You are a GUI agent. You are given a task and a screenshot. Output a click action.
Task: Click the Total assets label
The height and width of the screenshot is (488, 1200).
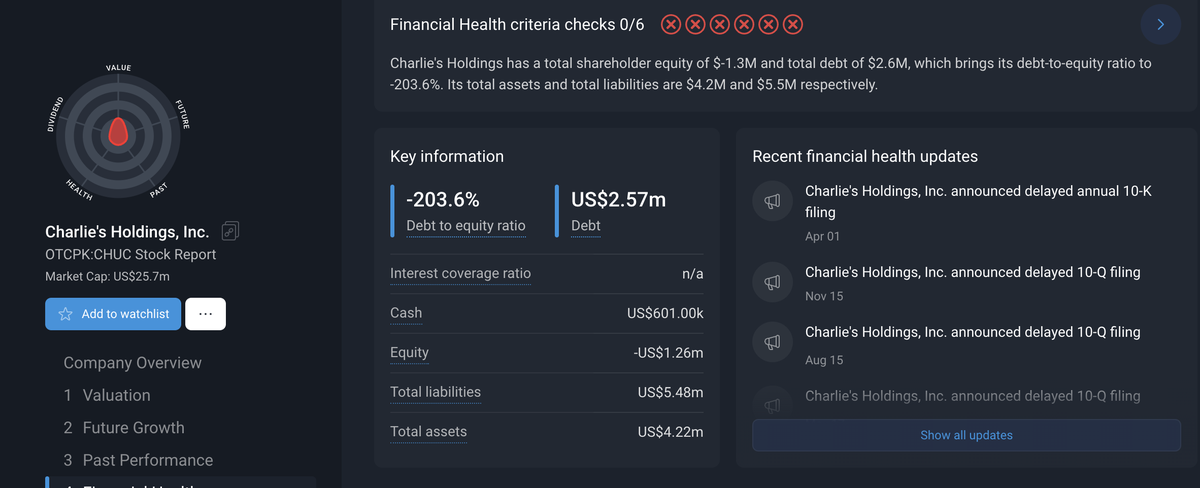click(428, 432)
